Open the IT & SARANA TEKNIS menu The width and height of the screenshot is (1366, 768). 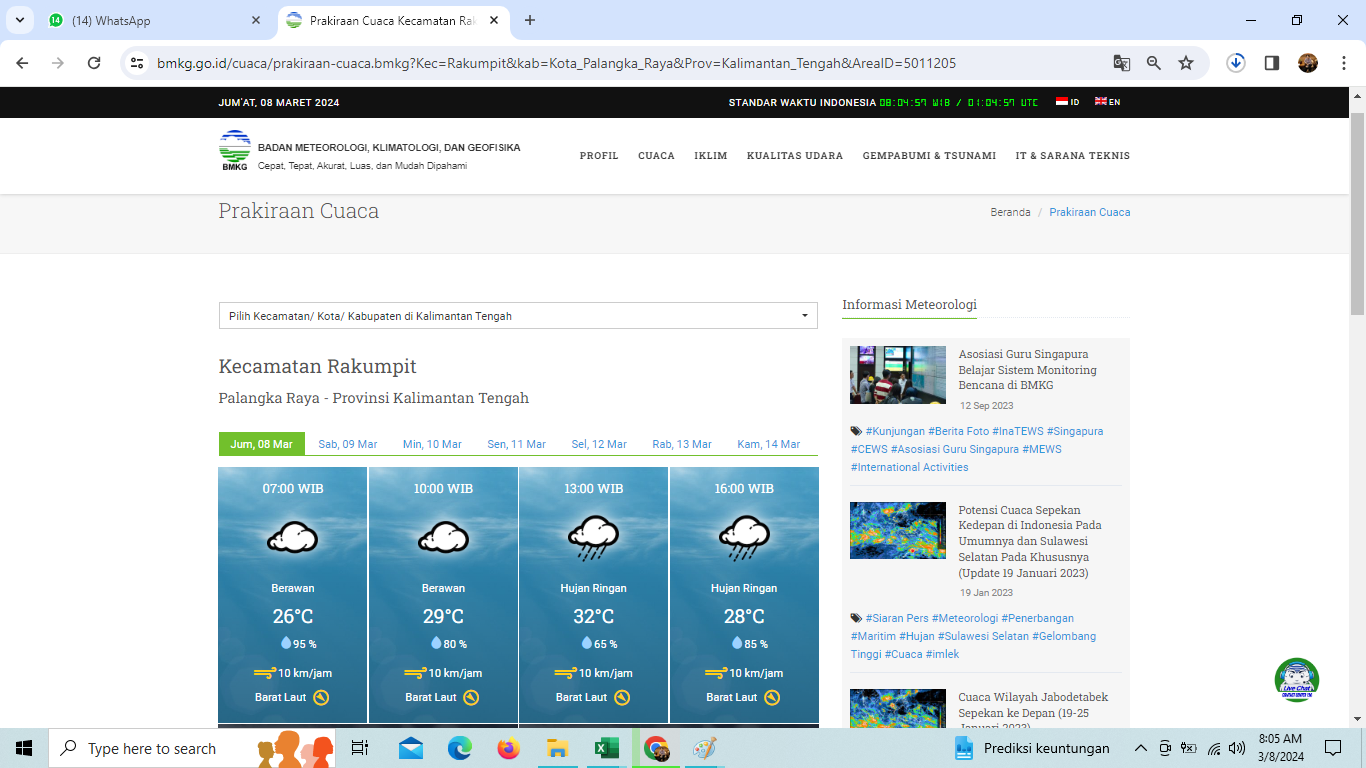click(x=1073, y=156)
